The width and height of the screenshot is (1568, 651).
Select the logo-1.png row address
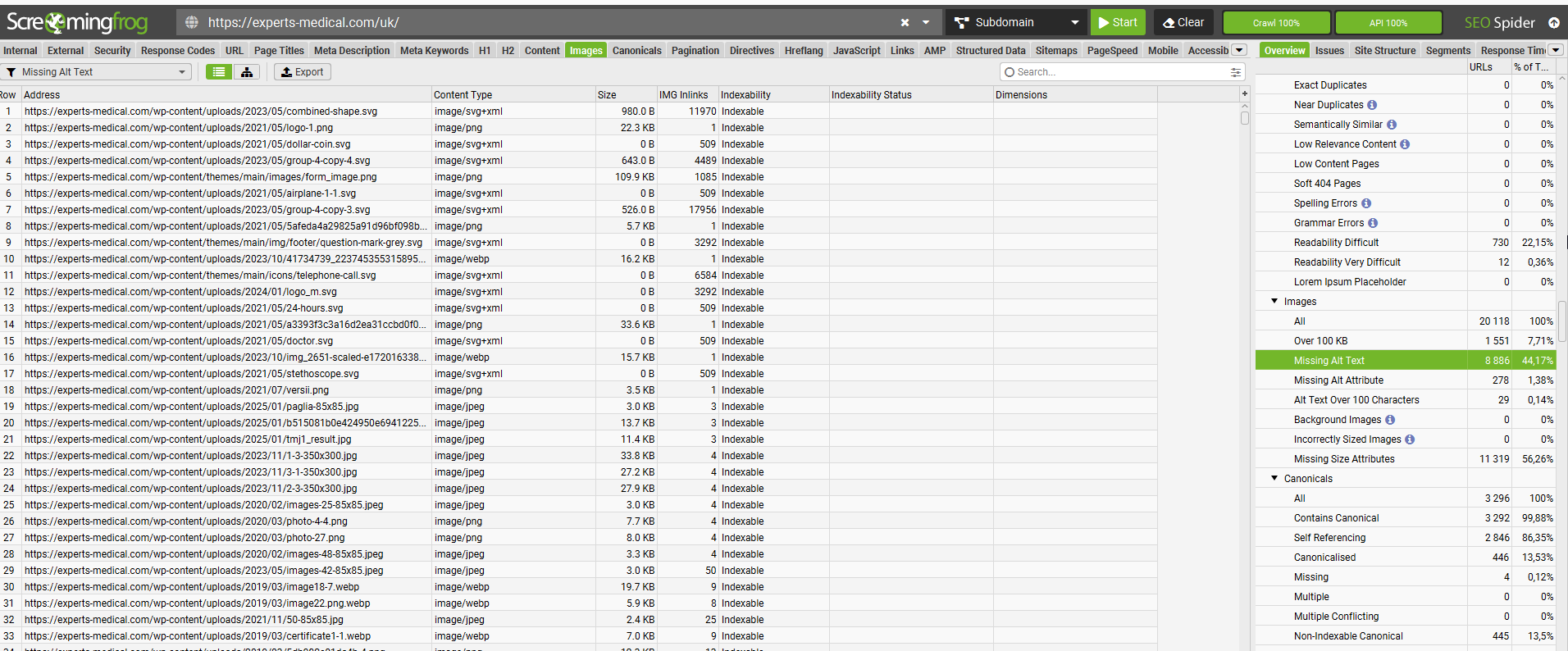[x=179, y=128]
